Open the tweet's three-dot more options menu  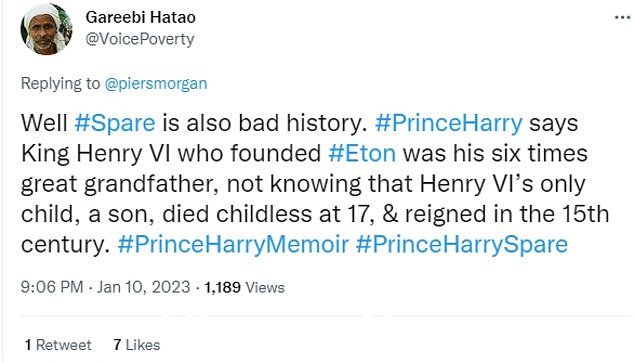click(622, 17)
